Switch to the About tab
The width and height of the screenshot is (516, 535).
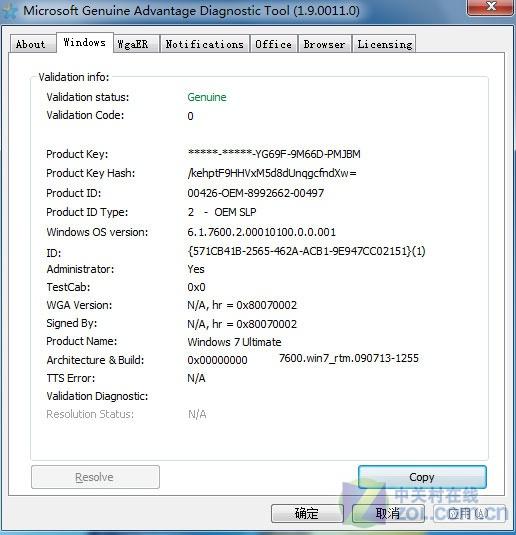tap(33, 44)
